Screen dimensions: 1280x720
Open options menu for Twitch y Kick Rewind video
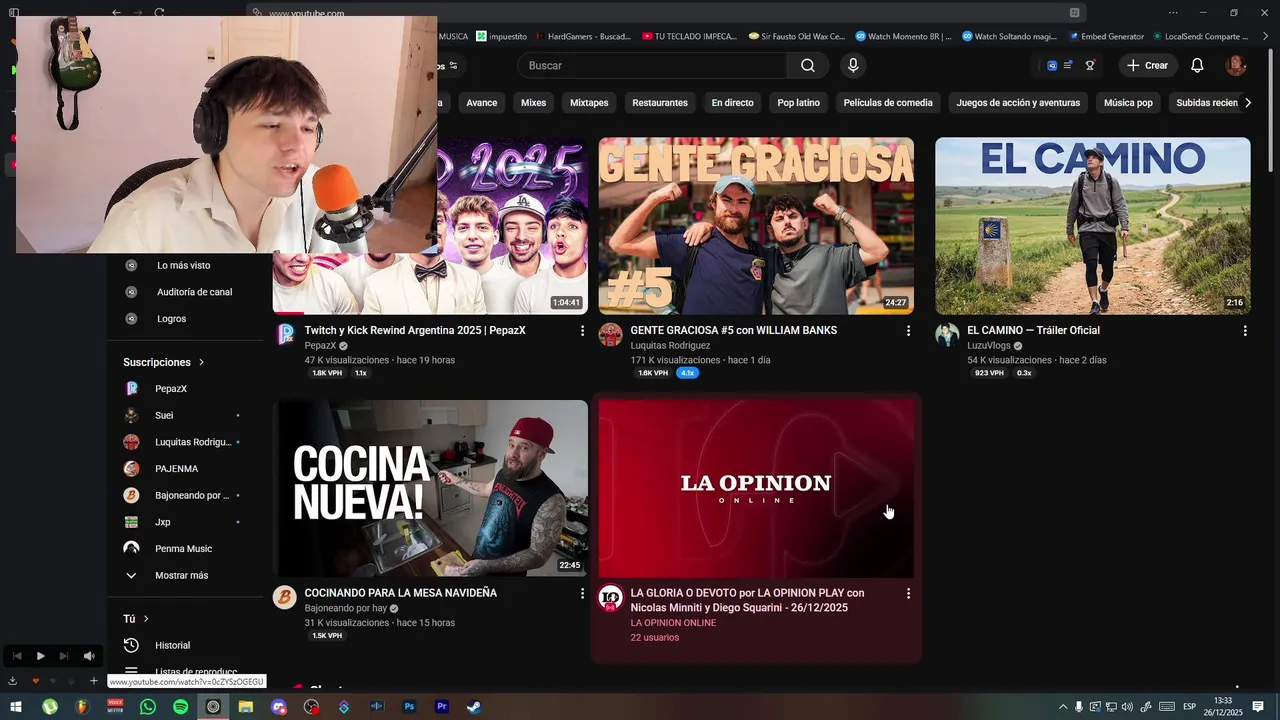tap(582, 331)
